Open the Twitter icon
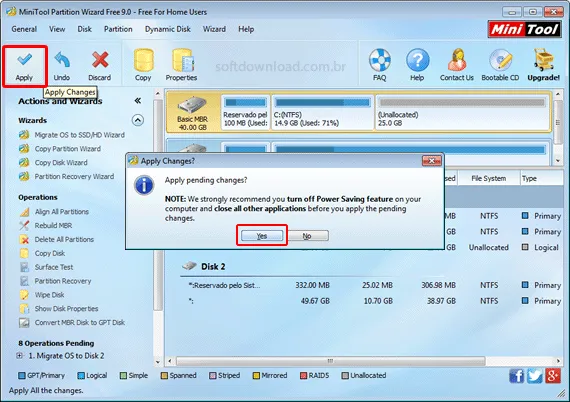This screenshot has height=402, width=570. pyautogui.click(x=534, y=376)
